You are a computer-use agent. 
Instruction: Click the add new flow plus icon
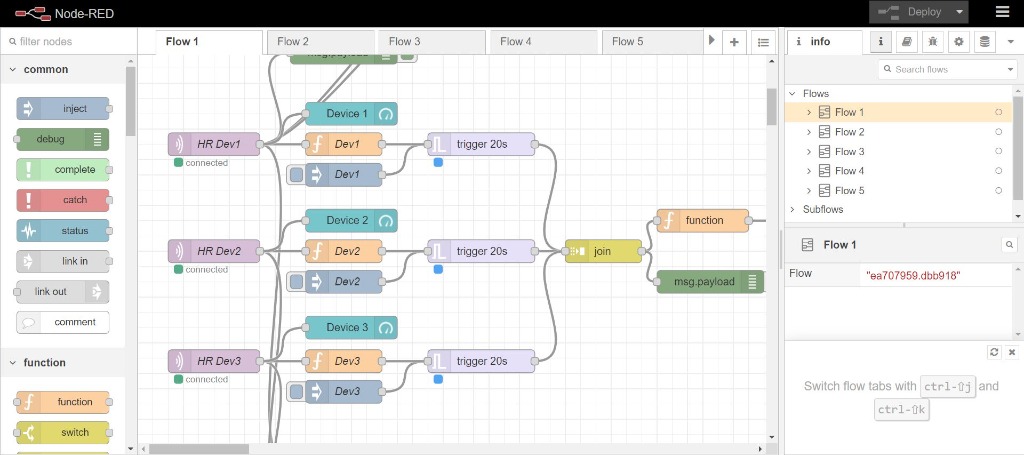coord(734,42)
